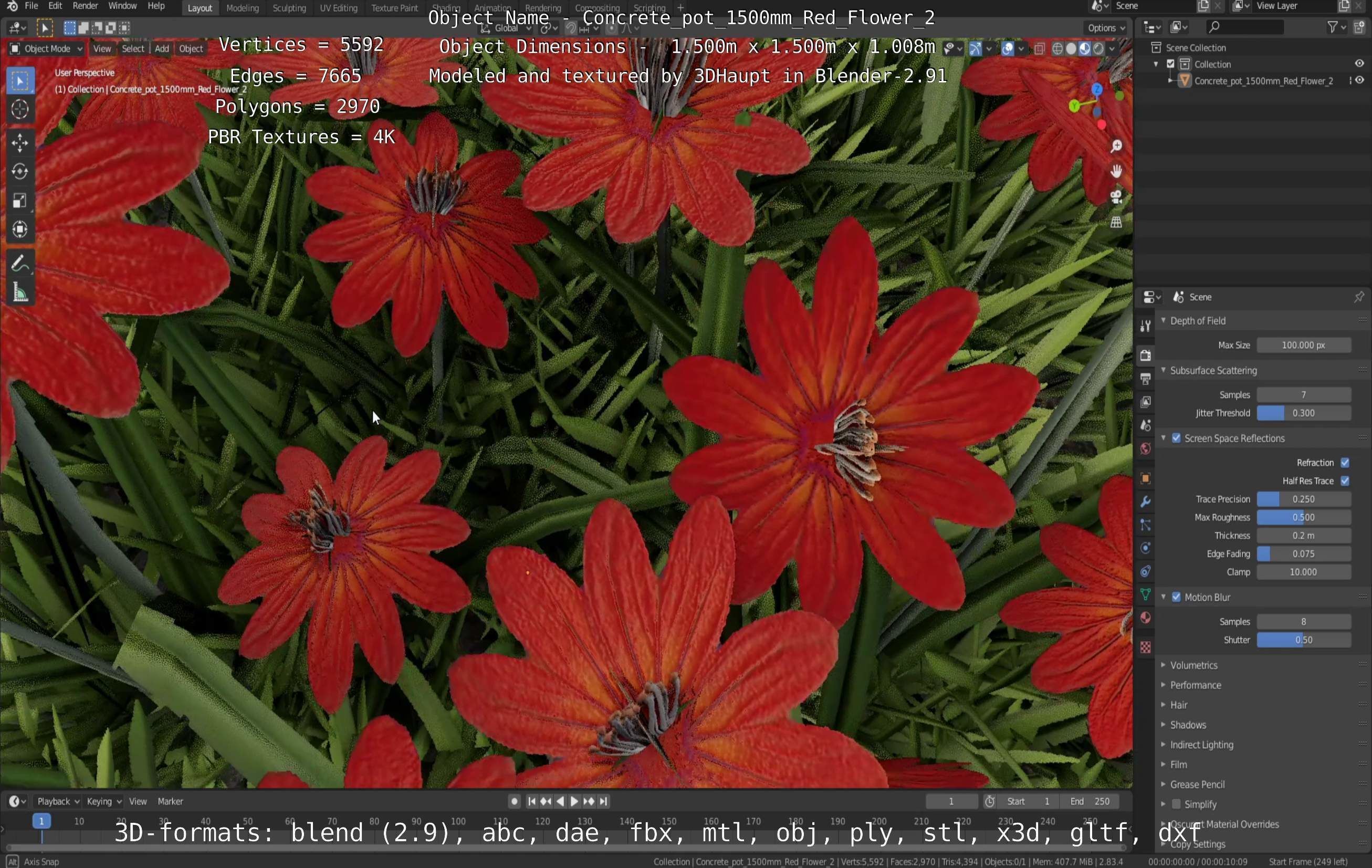This screenshot has height=868, width=1372.
Task: Open the viewport Select menu
Action: tap(133, 48)
